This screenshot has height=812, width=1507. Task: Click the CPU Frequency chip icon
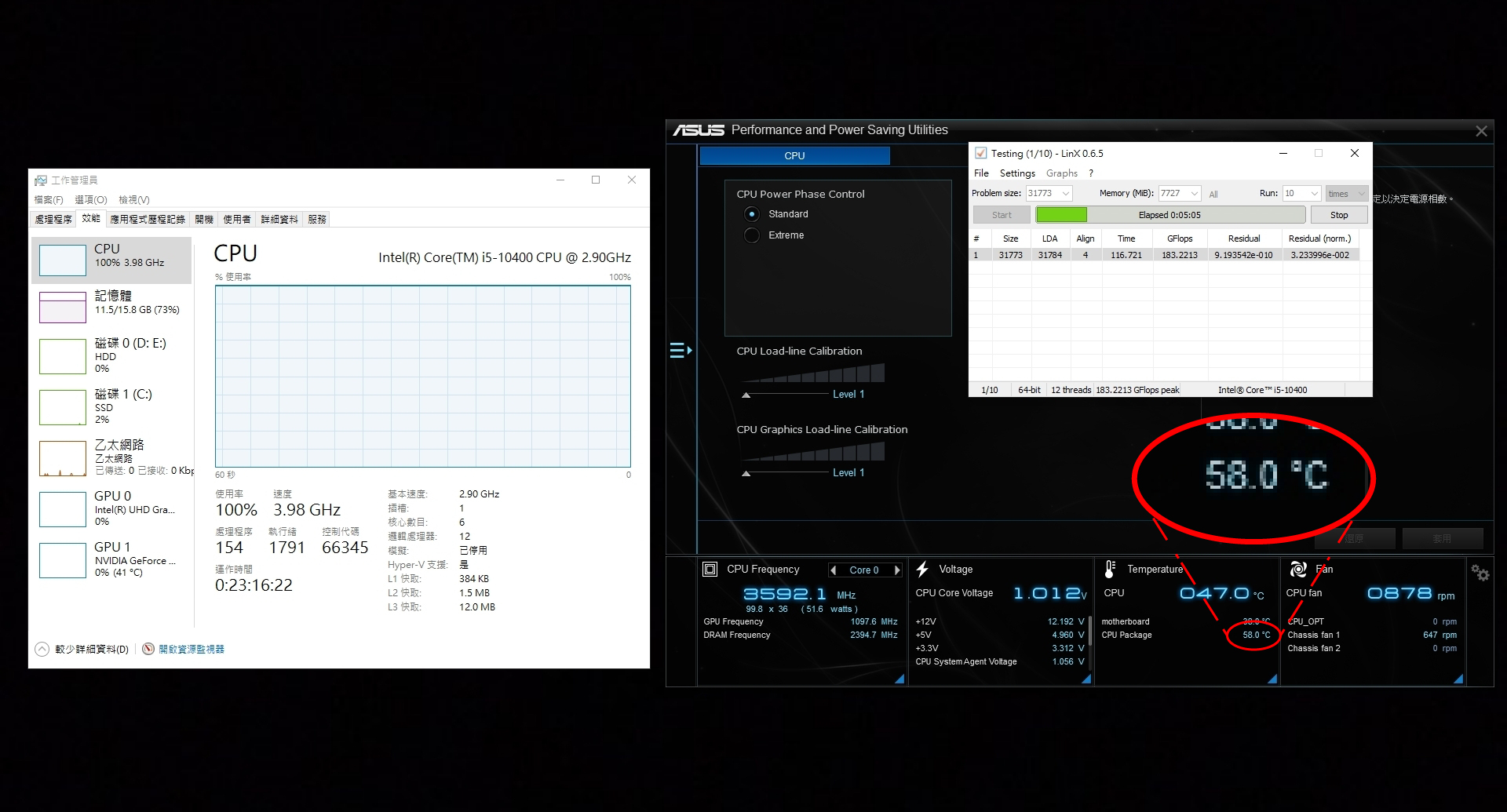[710, 569]
